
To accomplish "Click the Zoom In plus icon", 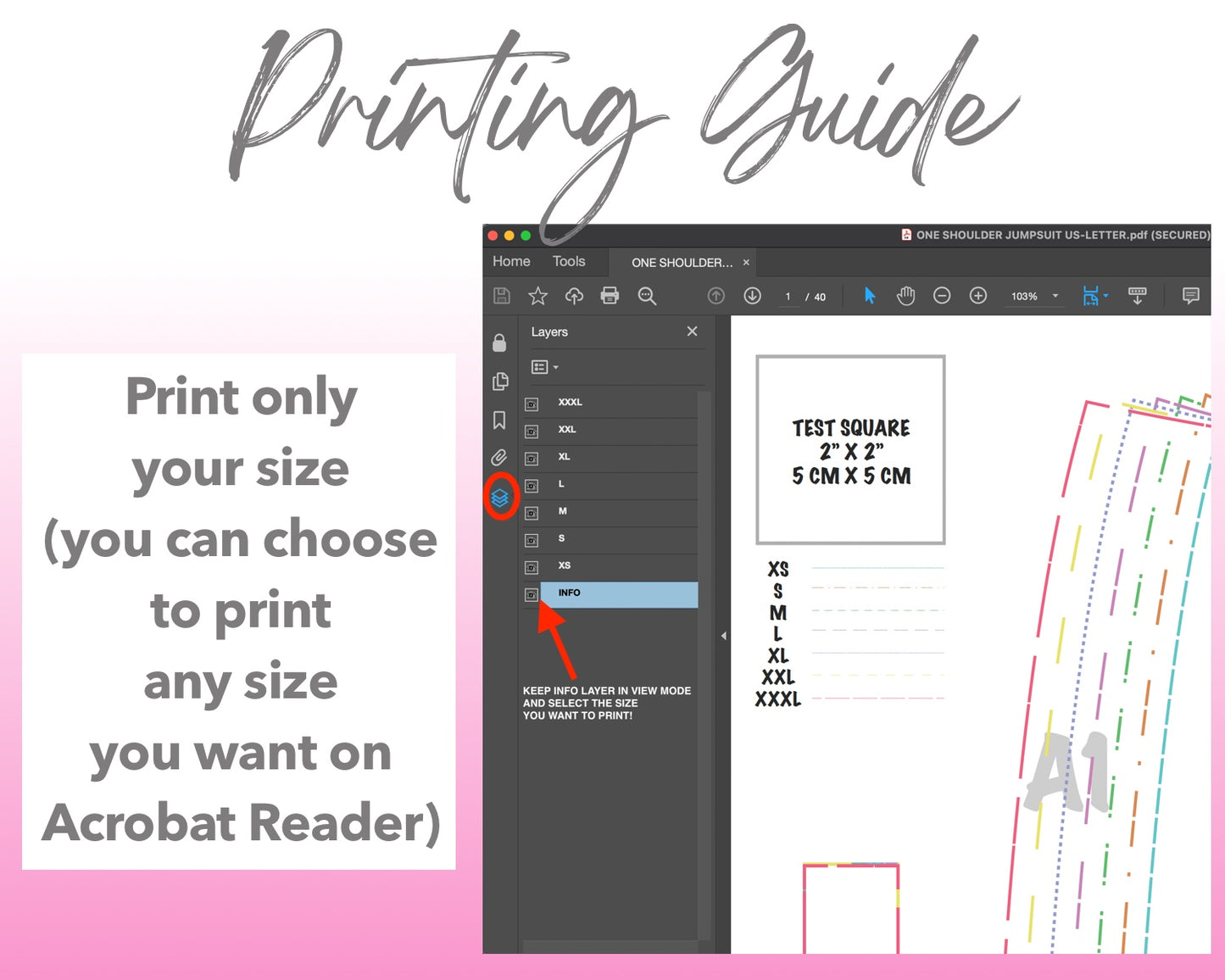I will 978,296.
